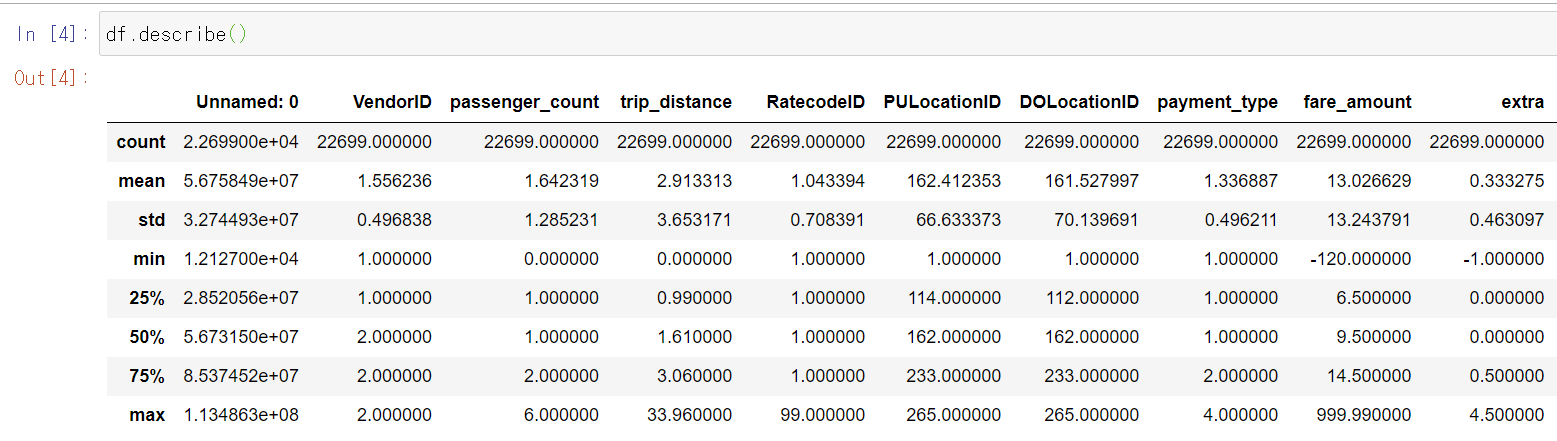Viewport: 1557px width, 441px height.
Task: Click std RatecodeID value 0.708391
Action: tap(830, 220)
